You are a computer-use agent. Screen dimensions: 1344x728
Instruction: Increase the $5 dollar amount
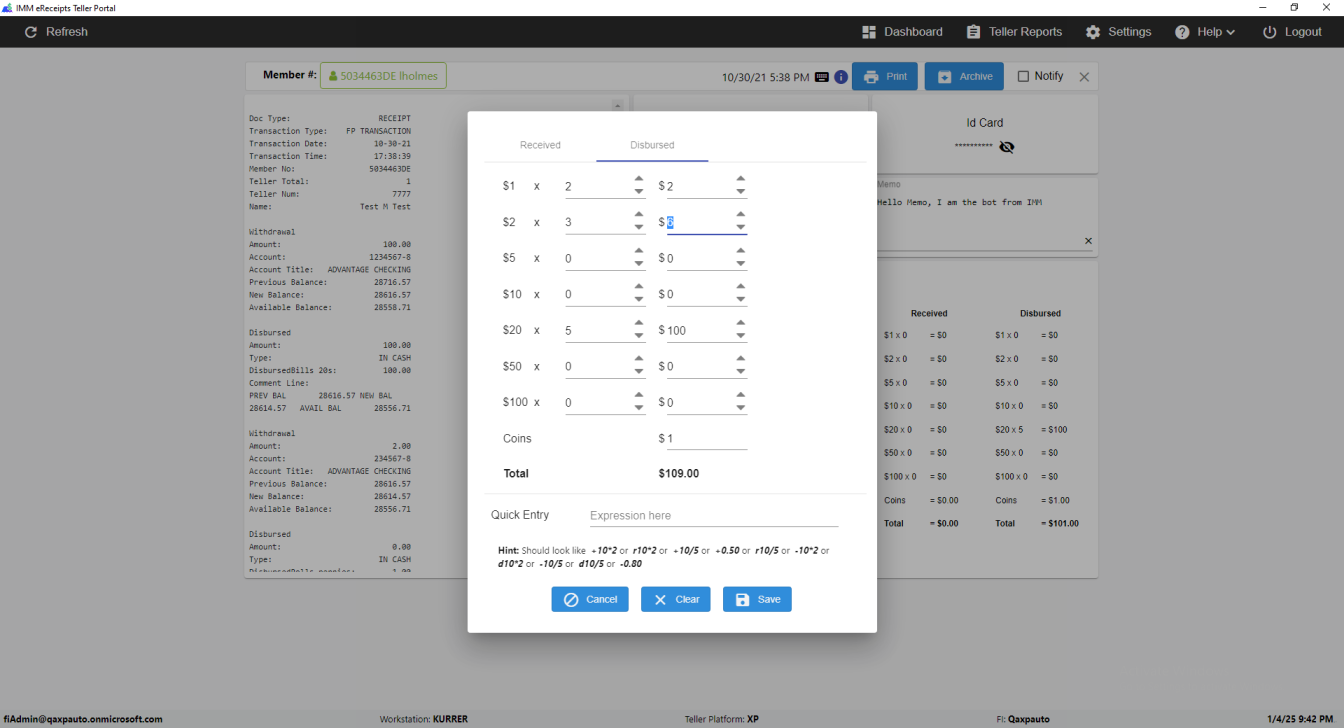741,252
